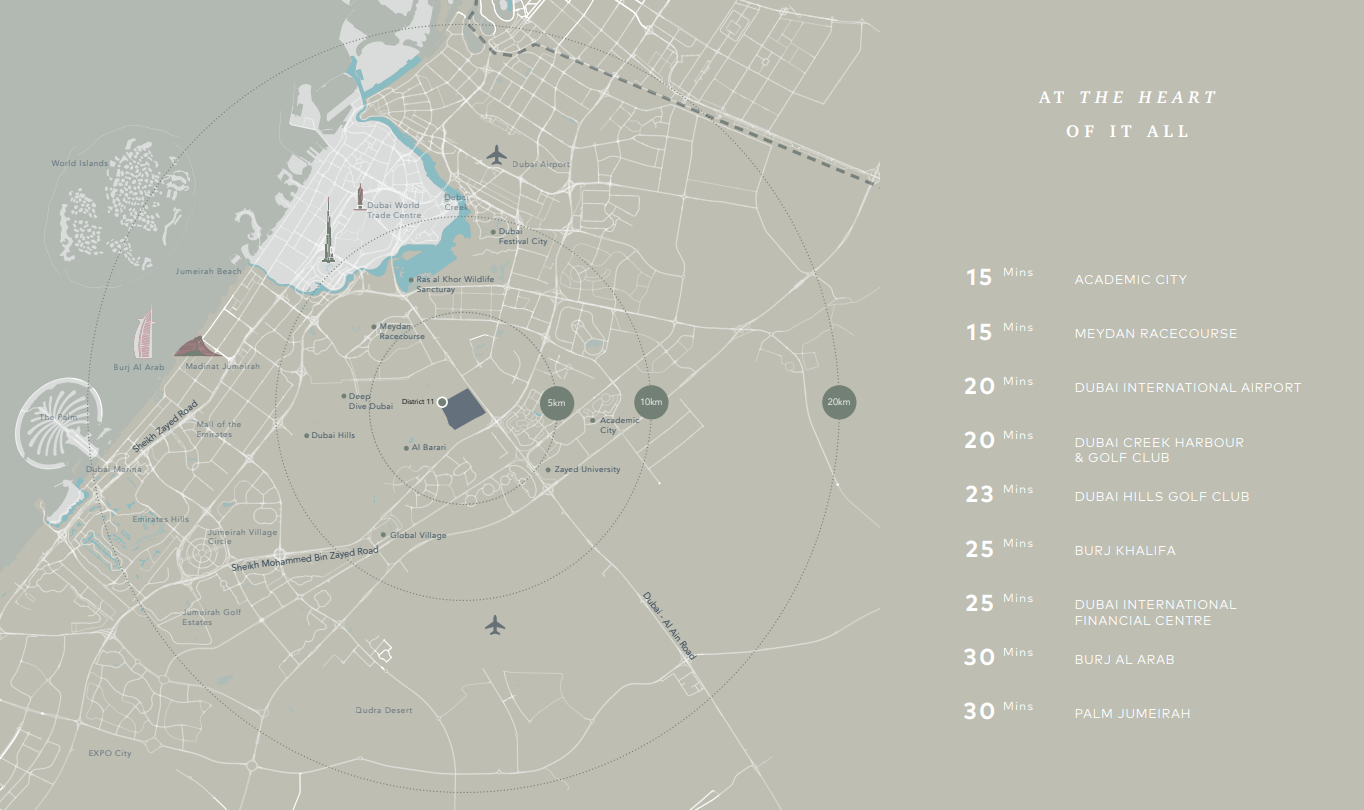The width and height of the screenshot is (1364, 810).
Task: Click the Dubai Airport airplane icon
Action: pos(496,155)
